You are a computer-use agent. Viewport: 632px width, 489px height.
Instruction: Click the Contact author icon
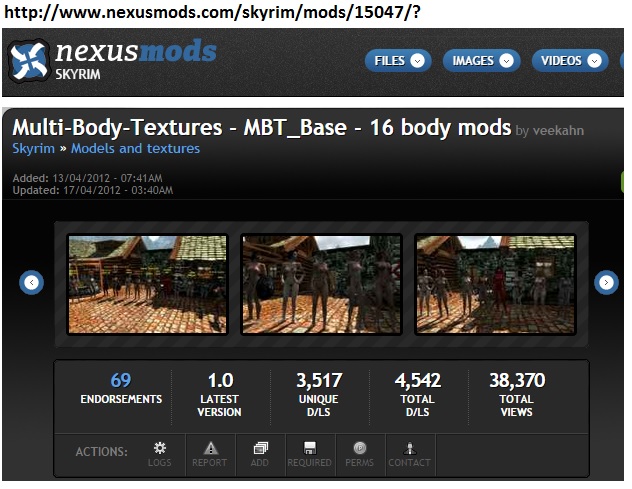tap(410, 448)
